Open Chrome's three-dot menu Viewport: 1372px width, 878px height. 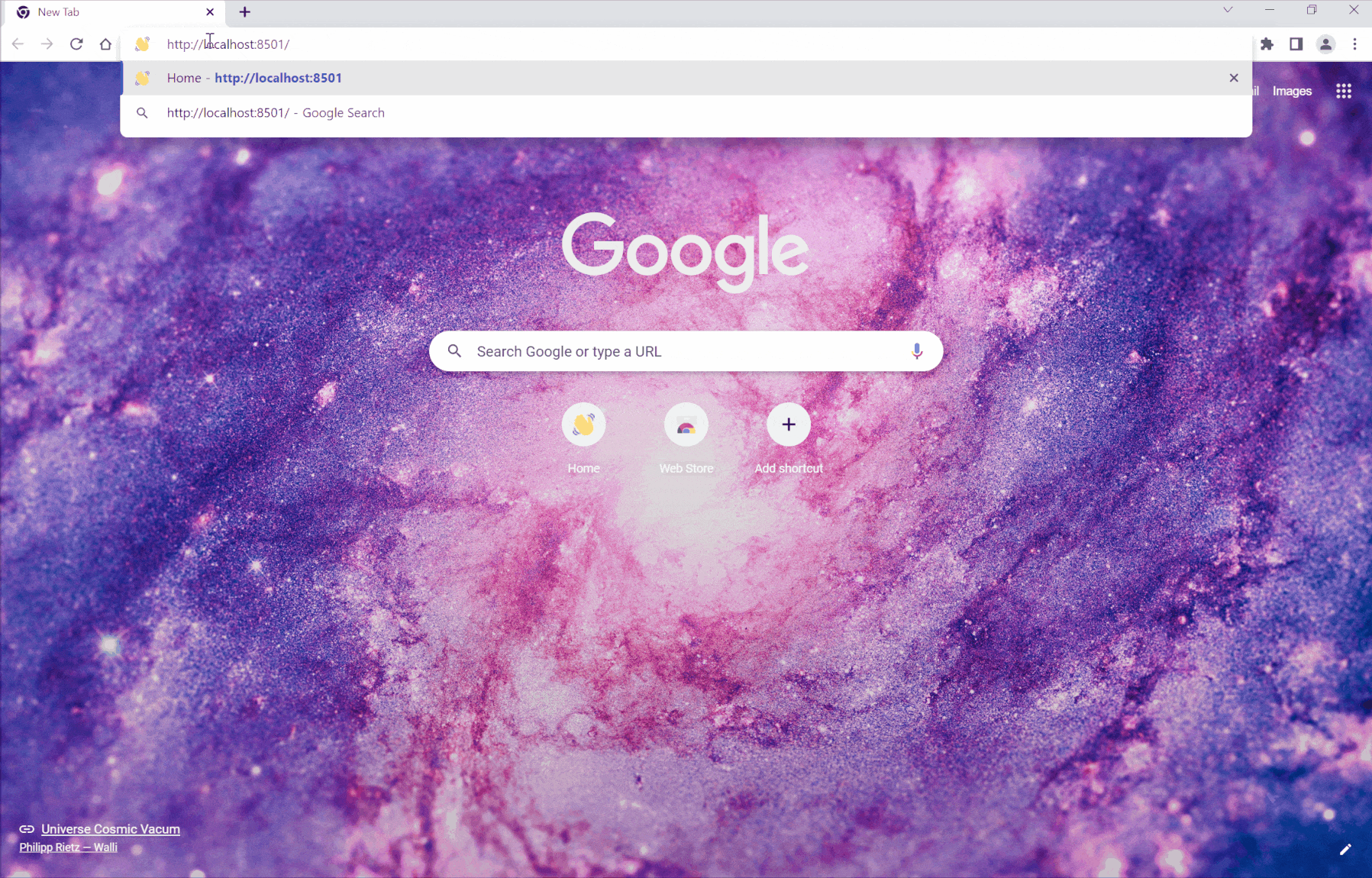pyautogui.click(x=1354, y=44)
